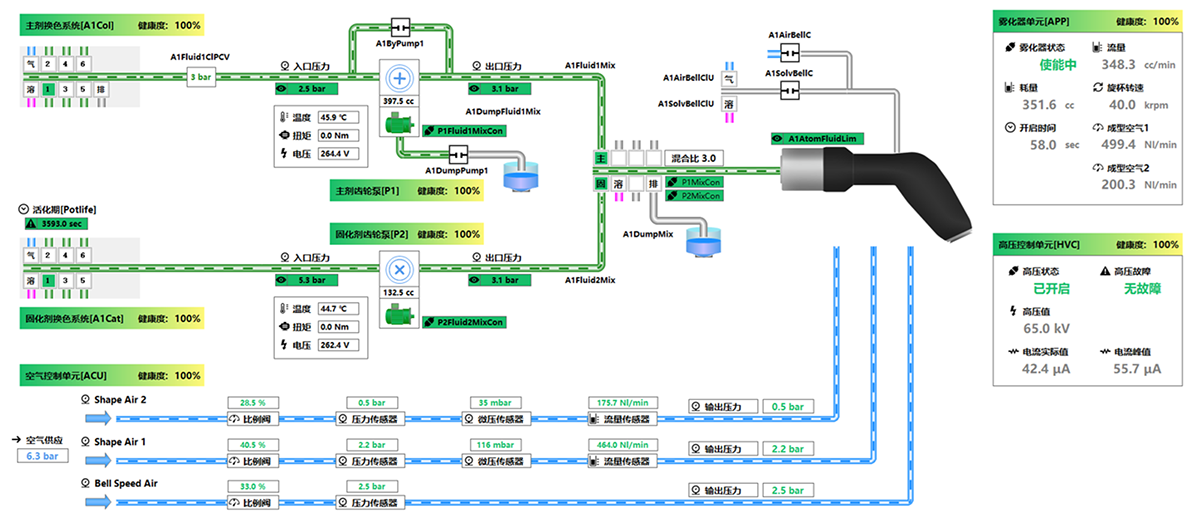Click the A1AtomFluidLim indicator
1200x518 pixels.
click(x=818, y=138)
